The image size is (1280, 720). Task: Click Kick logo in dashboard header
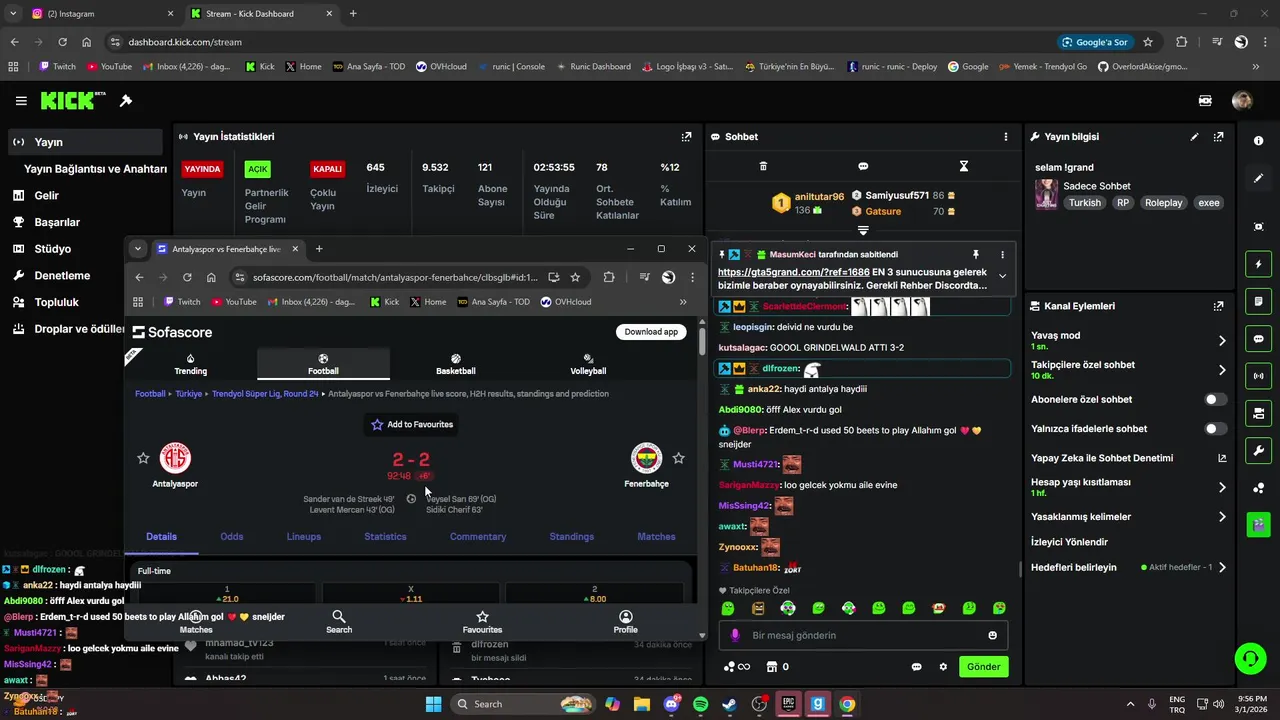[x=73, y=101]
